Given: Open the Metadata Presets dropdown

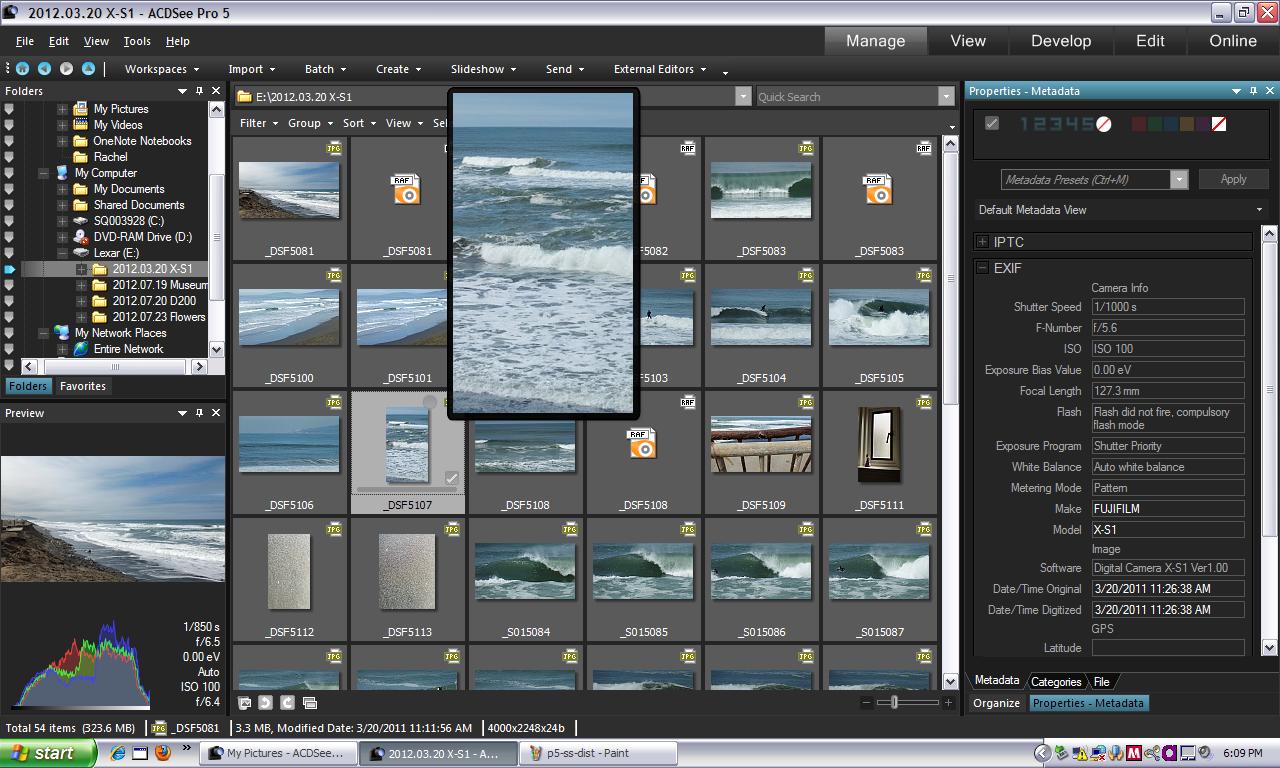Looking at the screenshot, I should click(x=1179, y=180).
